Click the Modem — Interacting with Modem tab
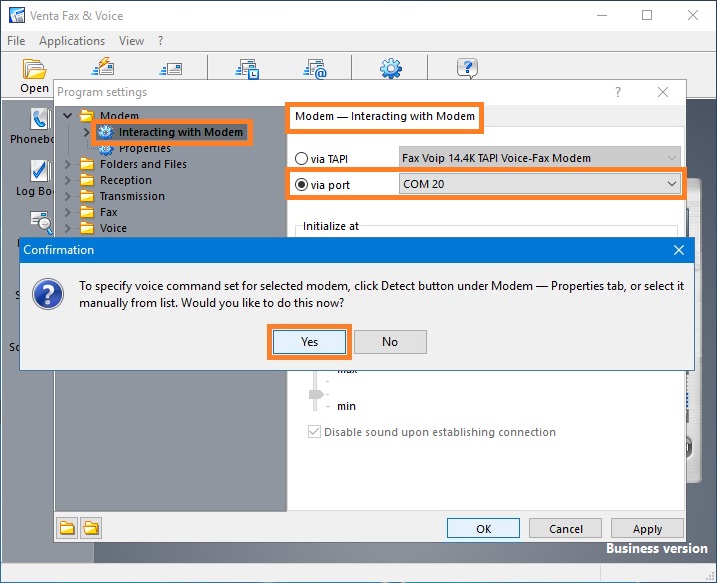The width and height of the screenshot is (717, 583). (x=385, y=116)
